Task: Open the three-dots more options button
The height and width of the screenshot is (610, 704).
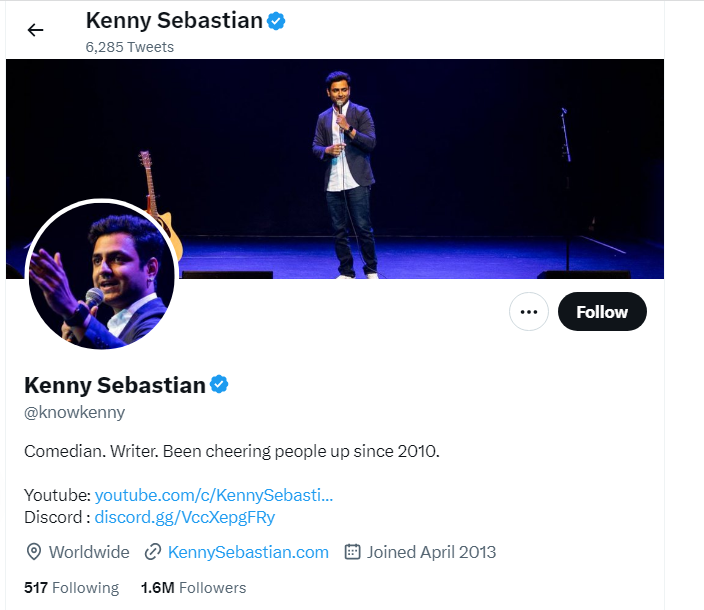Action: click(x=529, y=312)
